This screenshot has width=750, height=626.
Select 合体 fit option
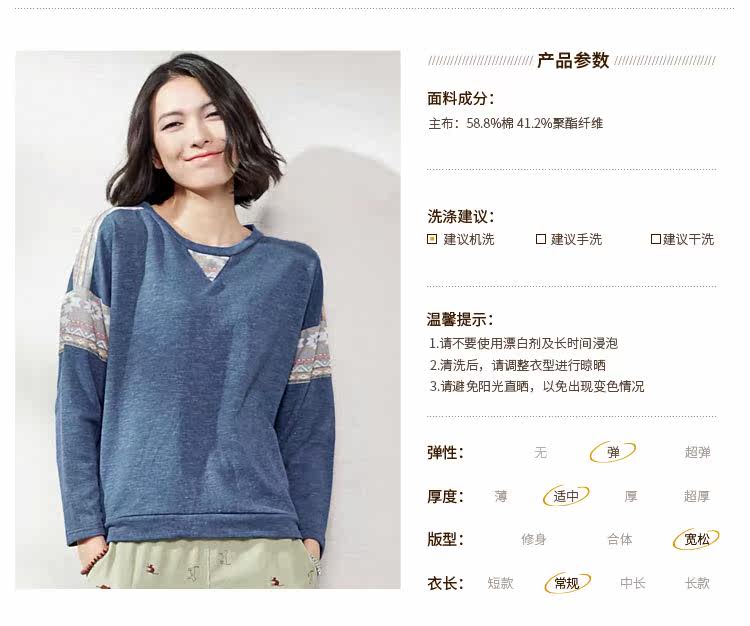(x=620, y=540)
